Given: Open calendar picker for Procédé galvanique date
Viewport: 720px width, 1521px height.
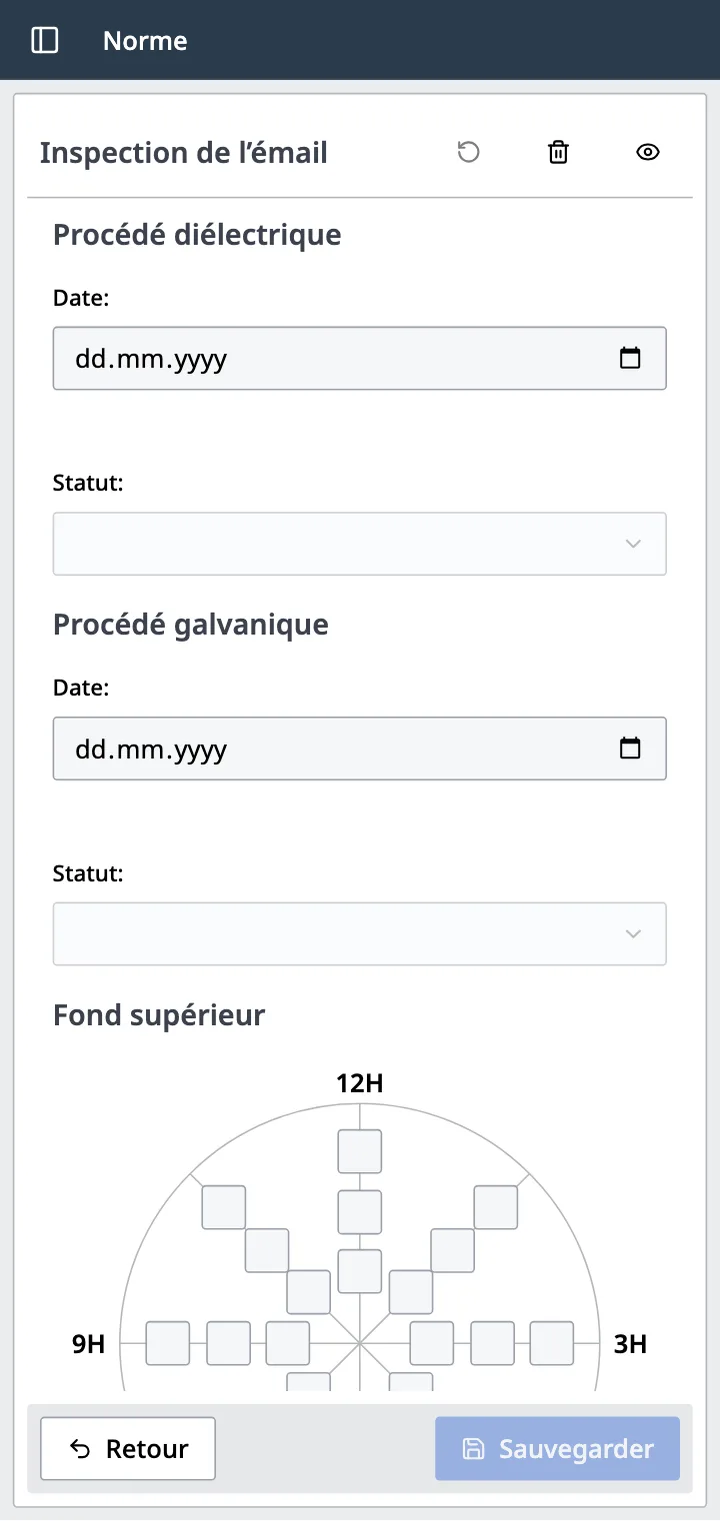Looking at the screenshot, I should tap(630, 748).
